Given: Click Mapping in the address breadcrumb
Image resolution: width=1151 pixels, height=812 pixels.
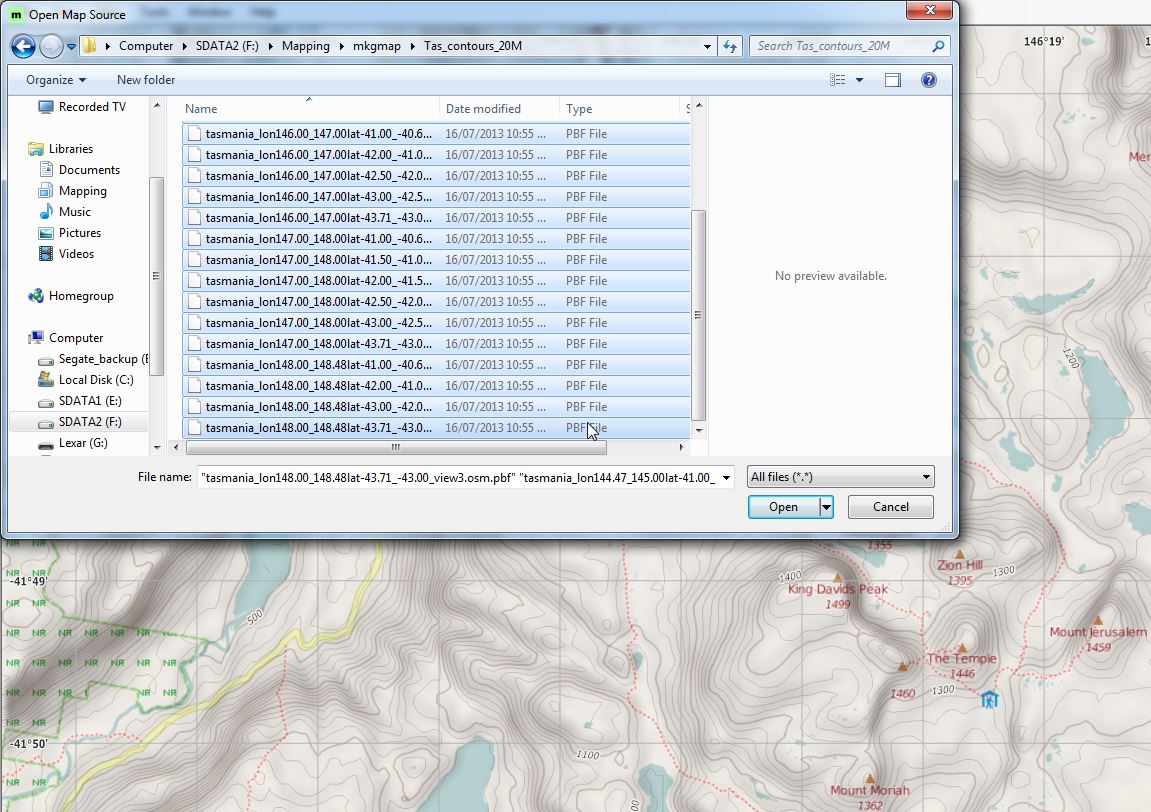Looking at the screenshot, I should point(305,46).
